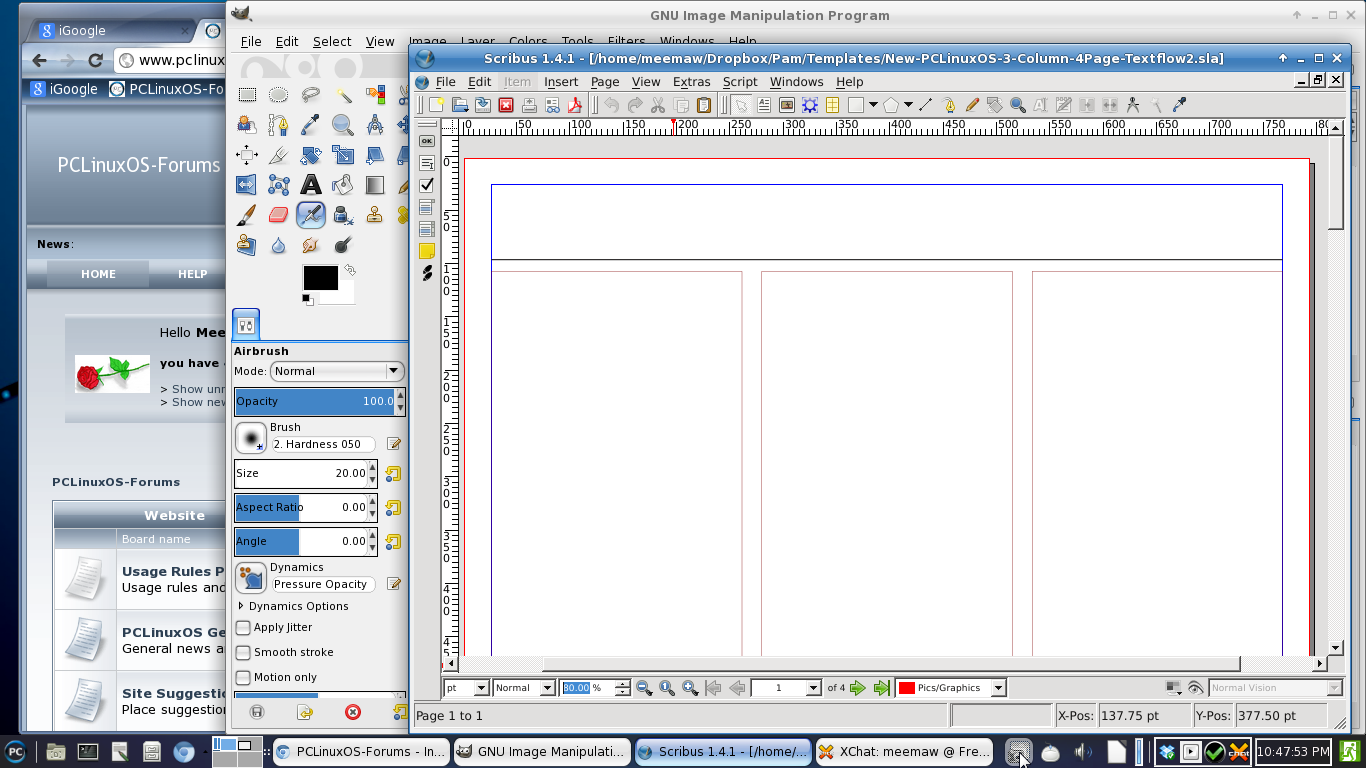Enable Motion only checkbox
The width and height of the screenshot is (1366, 768).
(x=243, y=677)
